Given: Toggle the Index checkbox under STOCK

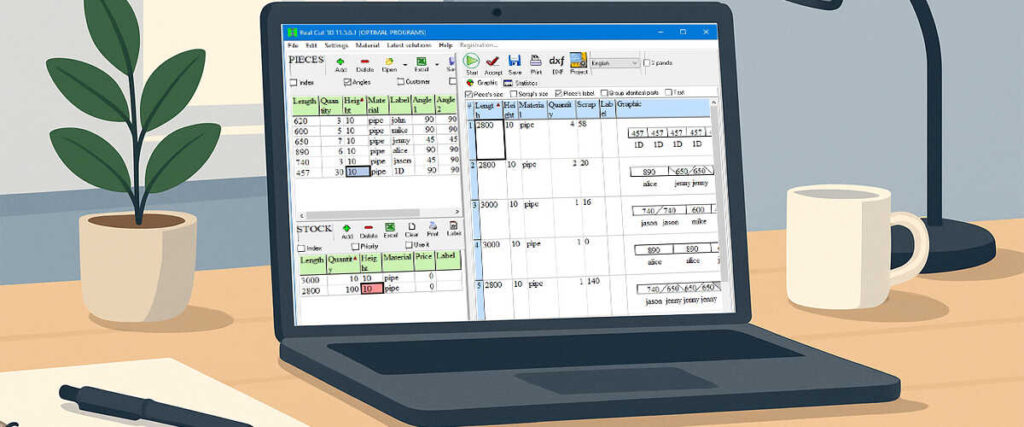Looking at the screenshot, I should coord(300,248).
